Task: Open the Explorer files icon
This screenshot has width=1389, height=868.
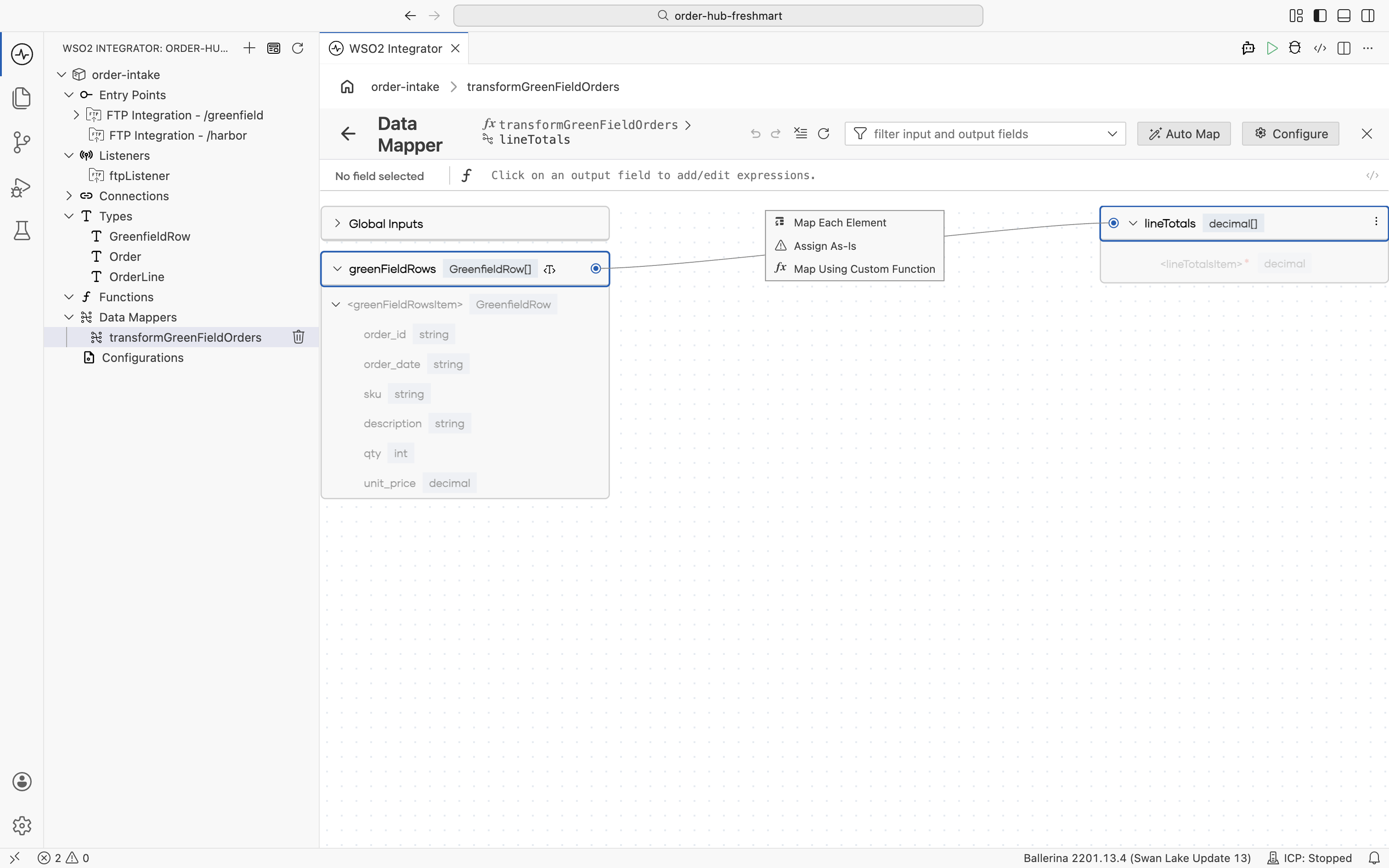Action: [x=22, y=98]
